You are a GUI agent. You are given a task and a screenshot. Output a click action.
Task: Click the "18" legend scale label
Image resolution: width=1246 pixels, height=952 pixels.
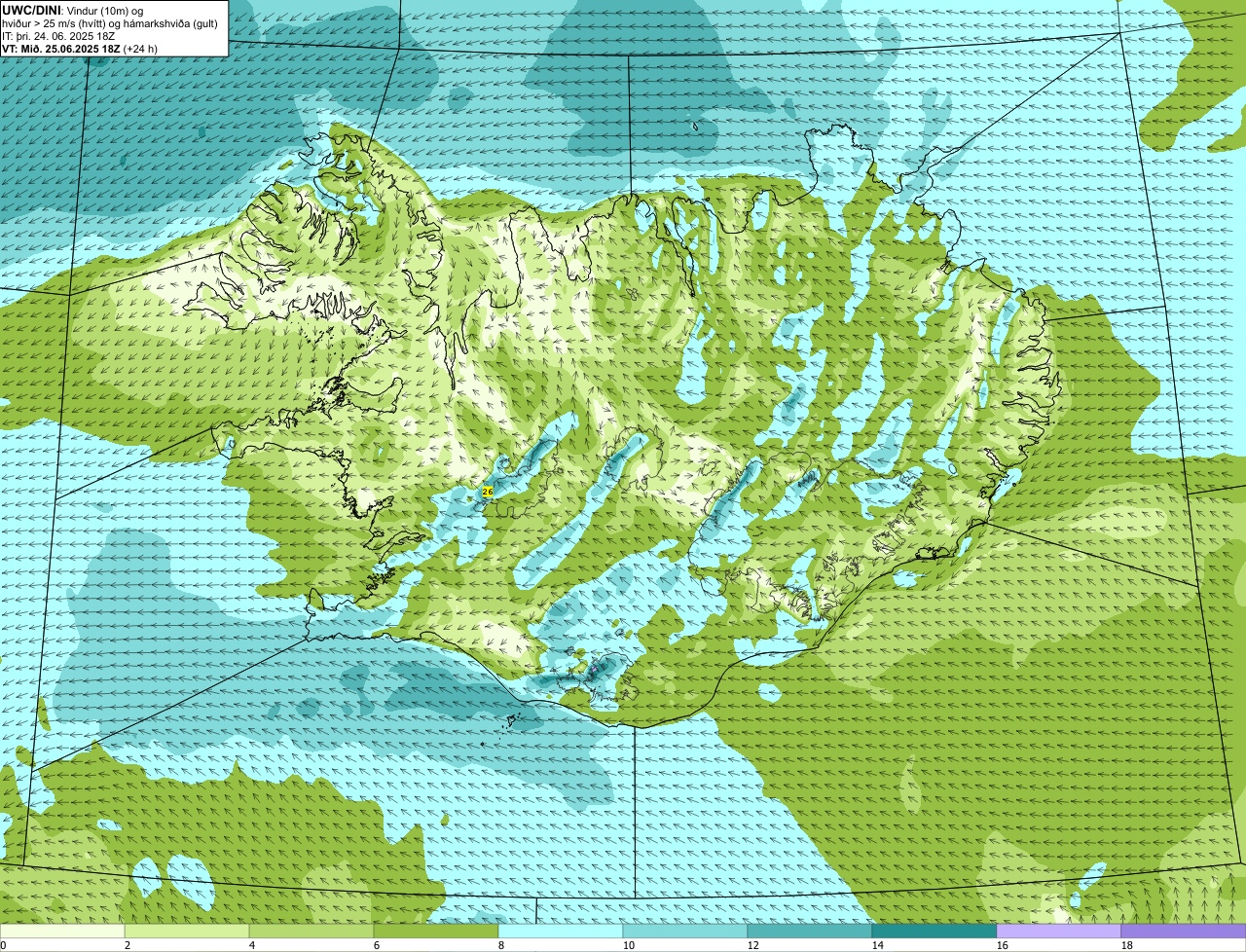[1127, 945]
